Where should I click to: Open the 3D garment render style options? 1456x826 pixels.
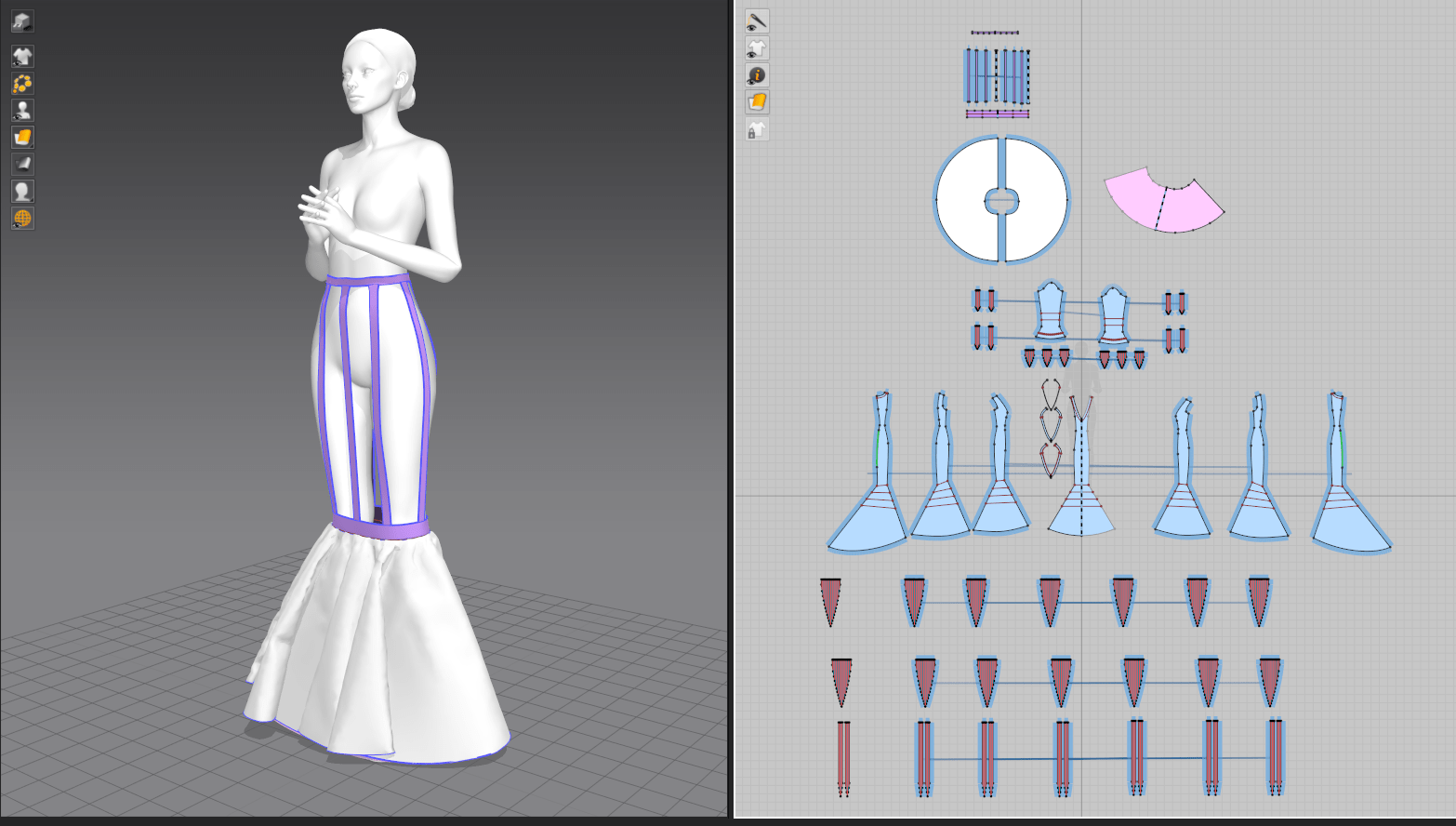(22, 138)
